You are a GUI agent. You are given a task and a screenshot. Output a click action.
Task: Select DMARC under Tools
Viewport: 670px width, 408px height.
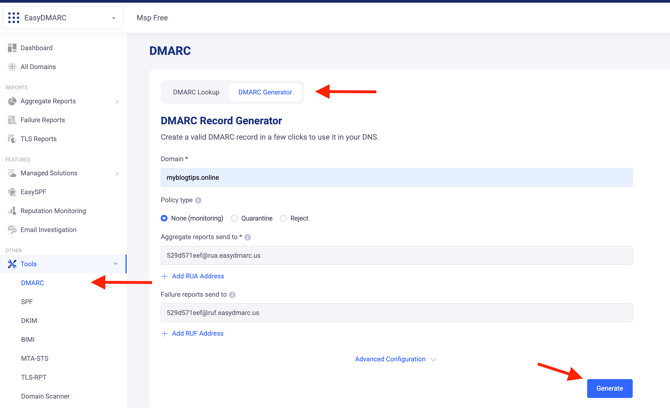pos(32,283)
